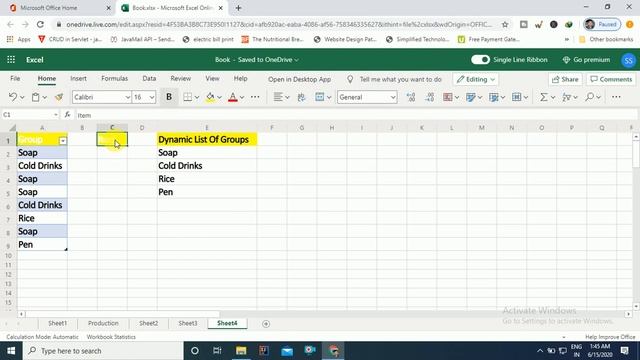This screenshot has height=360, width=640.
Task: Click the Share button
Action: 565,80
